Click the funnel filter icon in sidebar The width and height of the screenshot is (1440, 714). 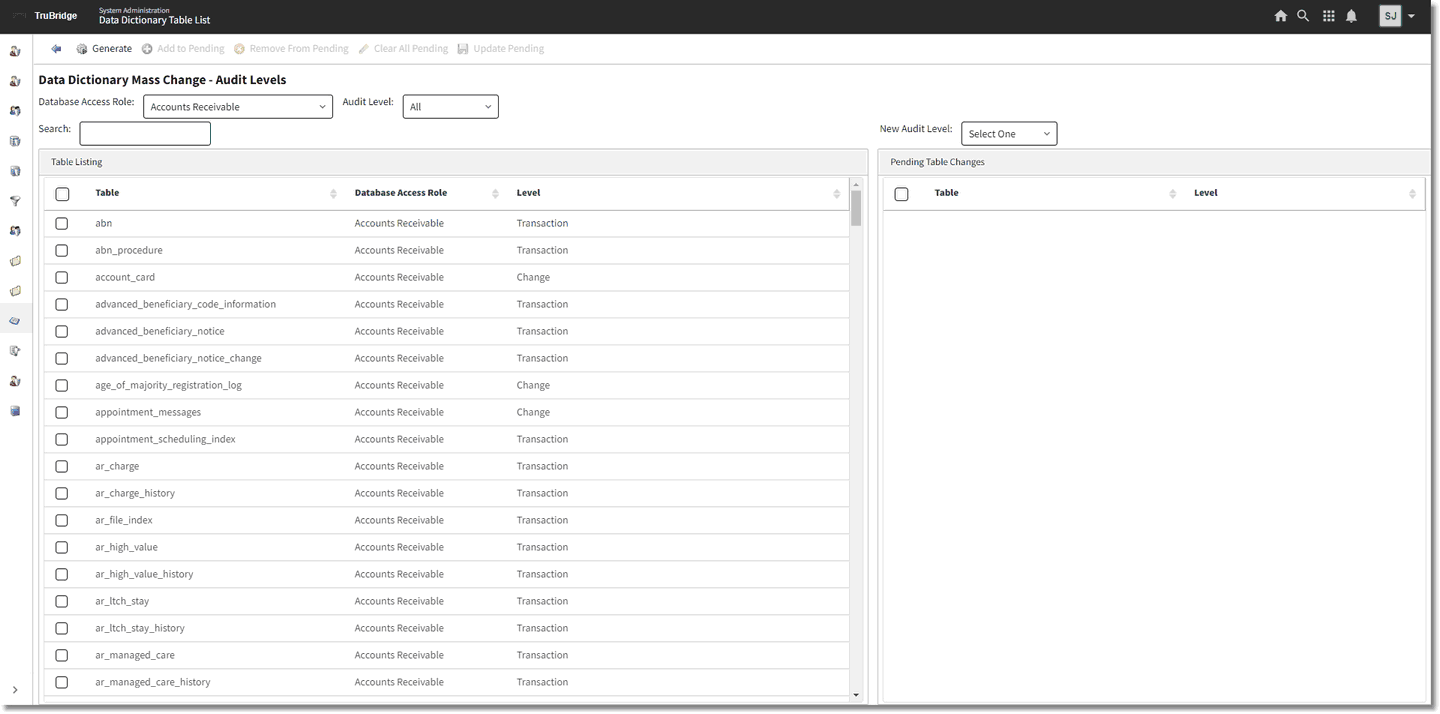tap(15, 201)
